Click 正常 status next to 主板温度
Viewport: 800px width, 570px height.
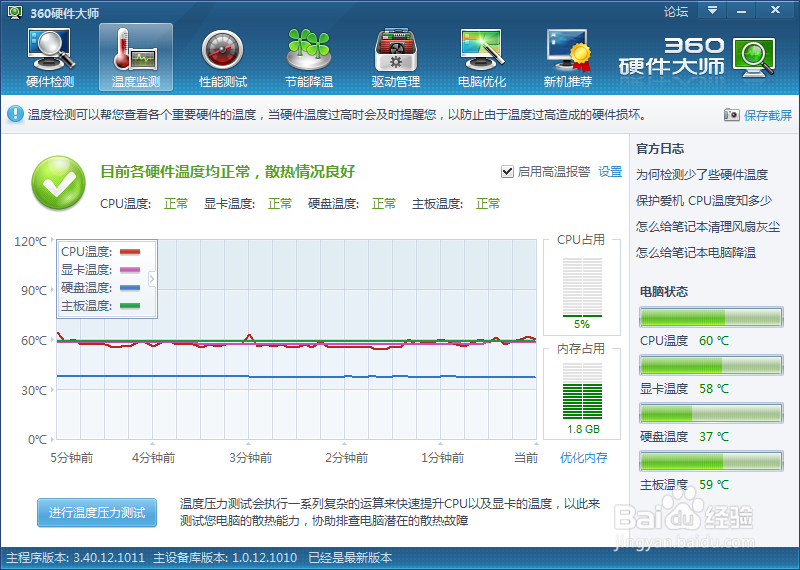(488, 204)
